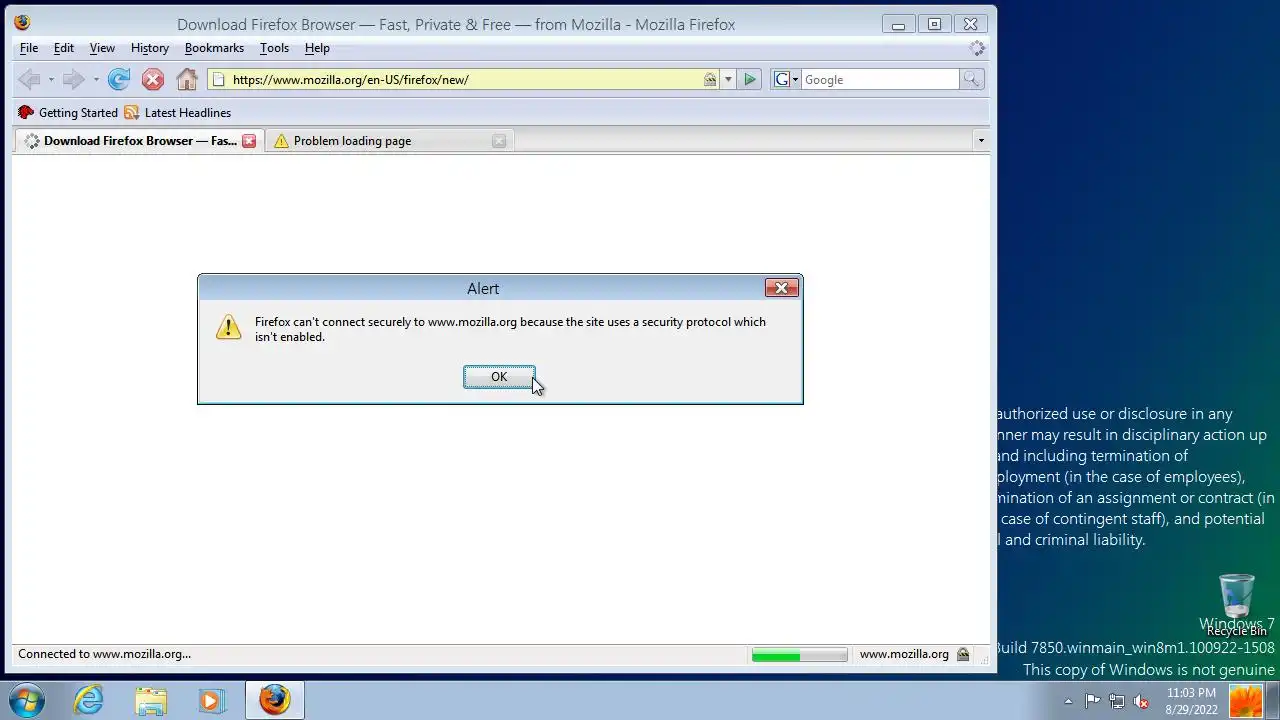Click 'Connected to www.mozilla.org...' status text
The height and width of the screenshot is (720, 1280).
click(x=104, y=654)
